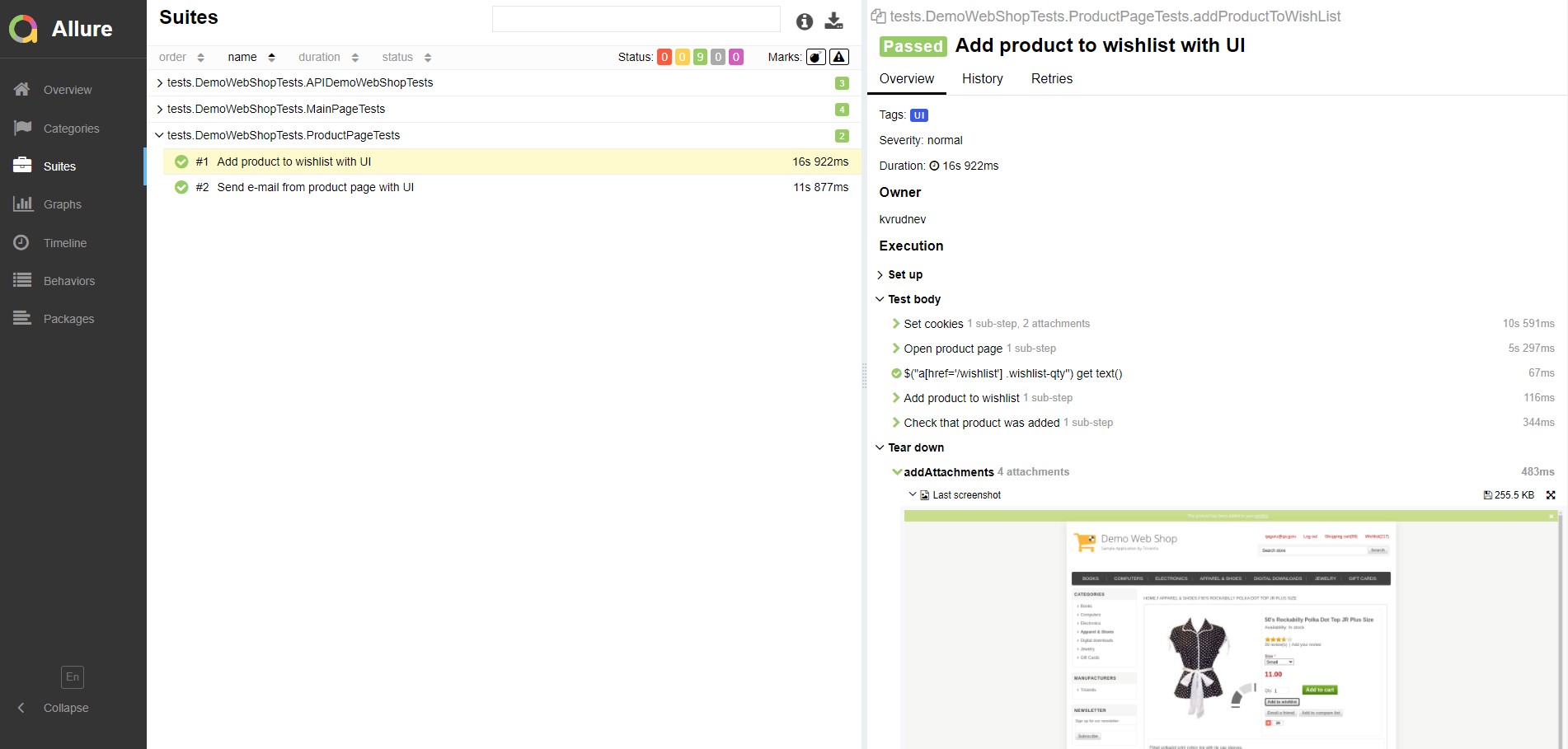Download the report CSV via export icon
The image size is (1568, 749).
[833, 21]
